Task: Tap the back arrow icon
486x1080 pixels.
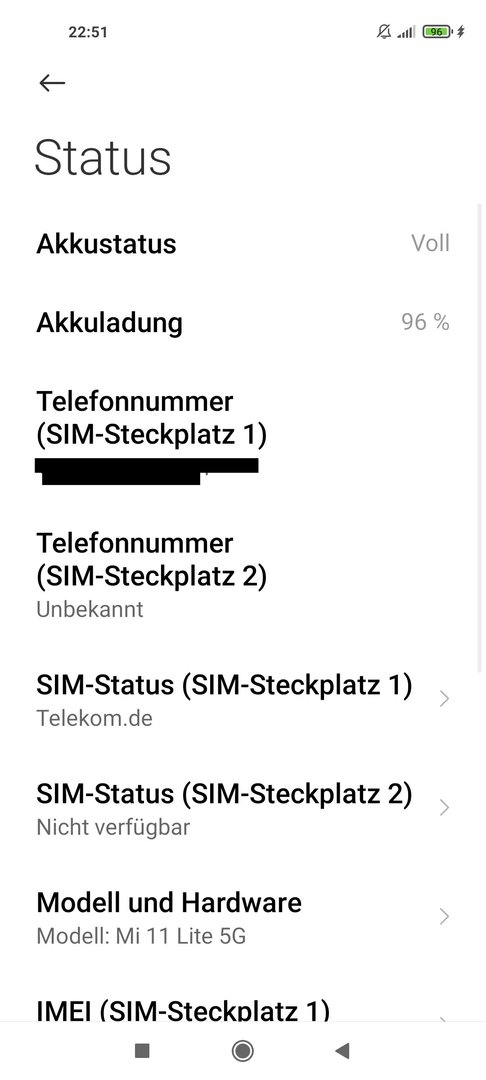Action: (52, 83)
